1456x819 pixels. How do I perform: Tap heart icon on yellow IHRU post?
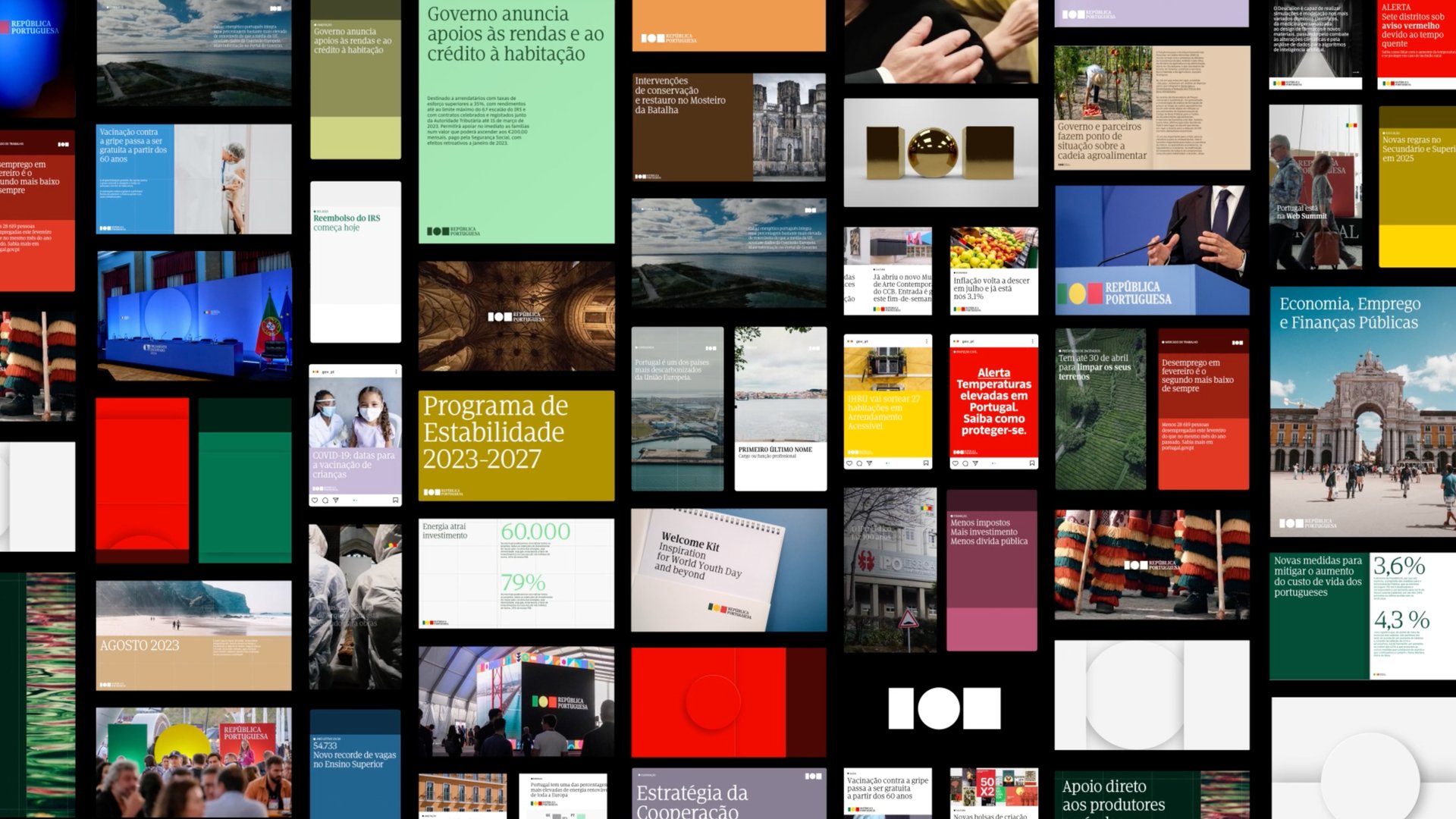849,463
